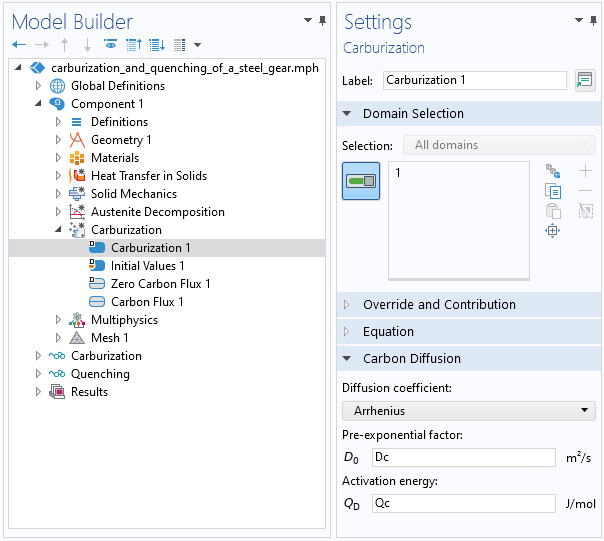Click the Zoom to Selection icon
This screenshot has height=541, width=604.
coord(553,231)
